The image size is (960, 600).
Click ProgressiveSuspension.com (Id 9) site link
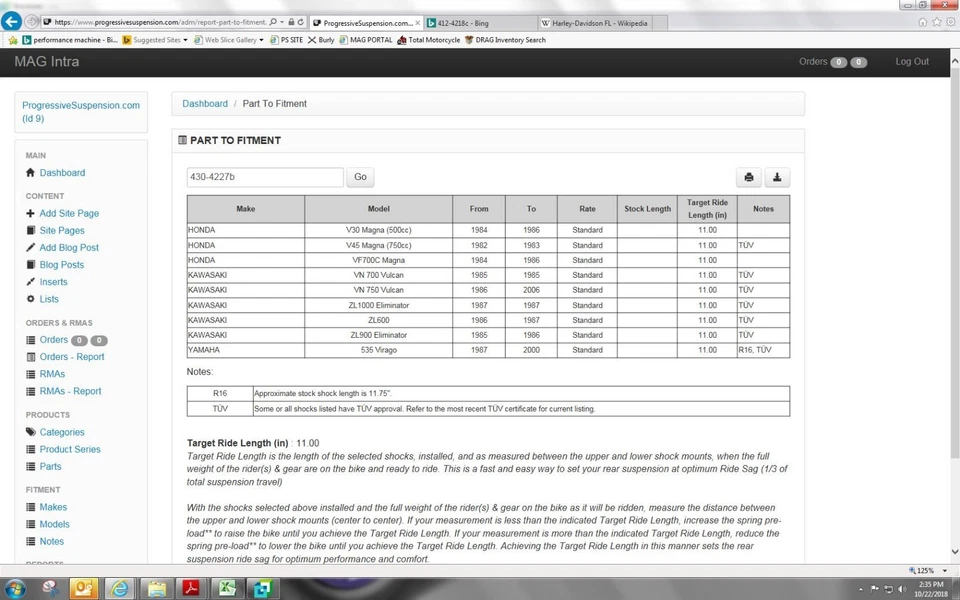coord(81,111)
